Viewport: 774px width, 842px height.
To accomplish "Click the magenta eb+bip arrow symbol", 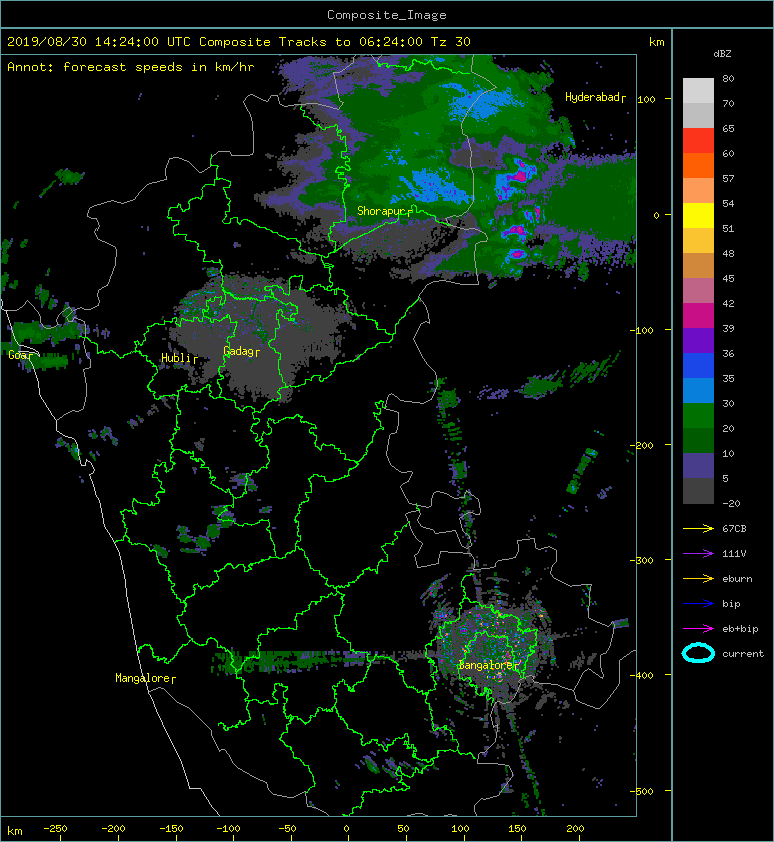I will click(698, 629).
